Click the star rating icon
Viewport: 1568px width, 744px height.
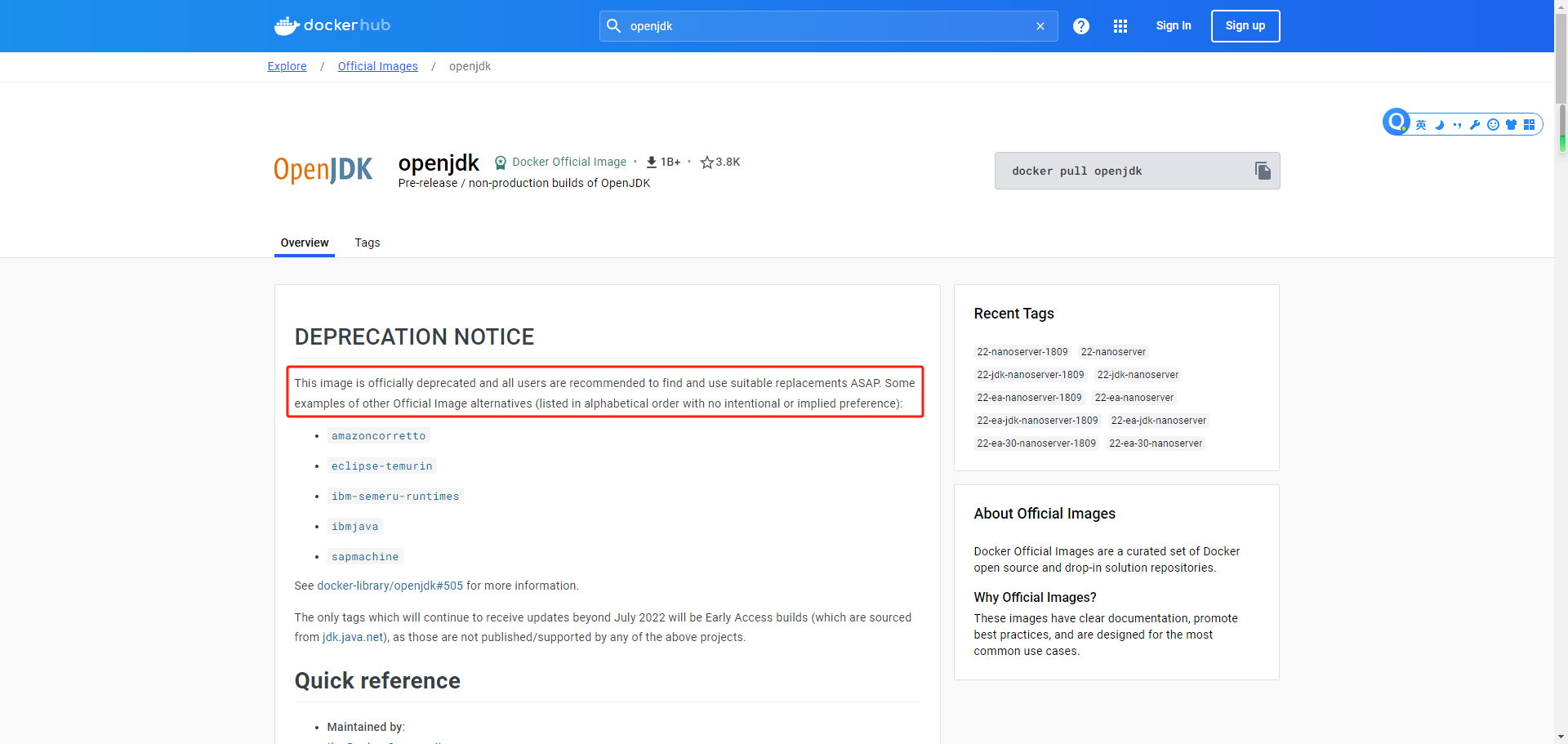pyautogui.click(x=707, y=163)
